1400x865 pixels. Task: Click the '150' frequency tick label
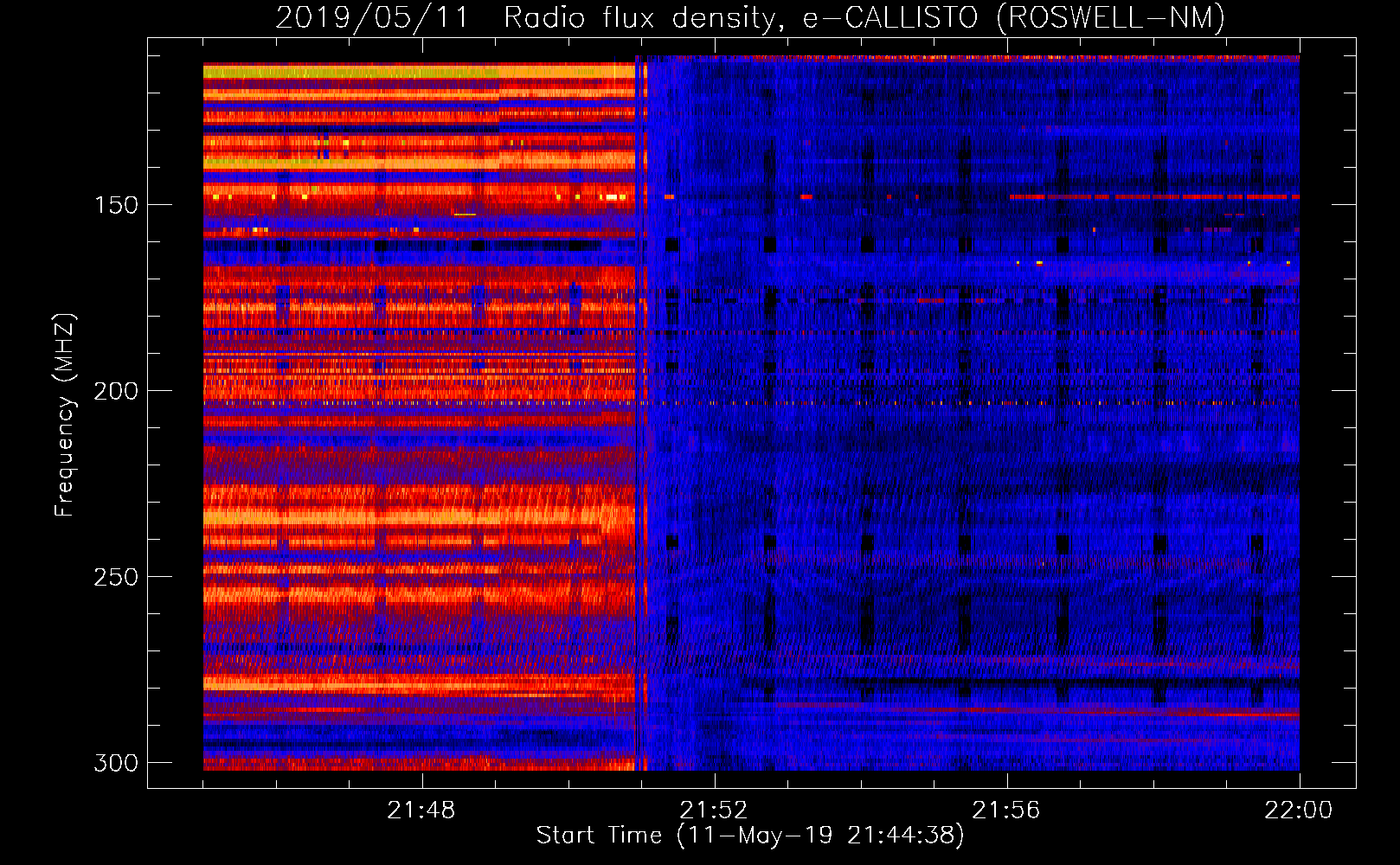pos(116,205)
